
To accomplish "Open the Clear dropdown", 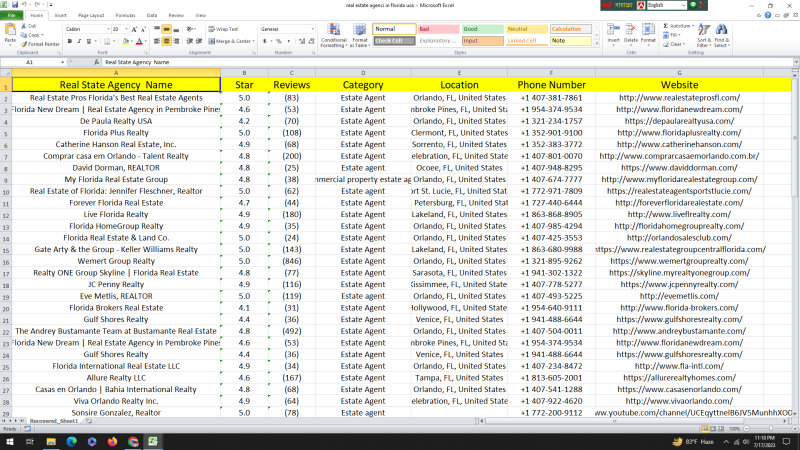I will pos(675,44).
